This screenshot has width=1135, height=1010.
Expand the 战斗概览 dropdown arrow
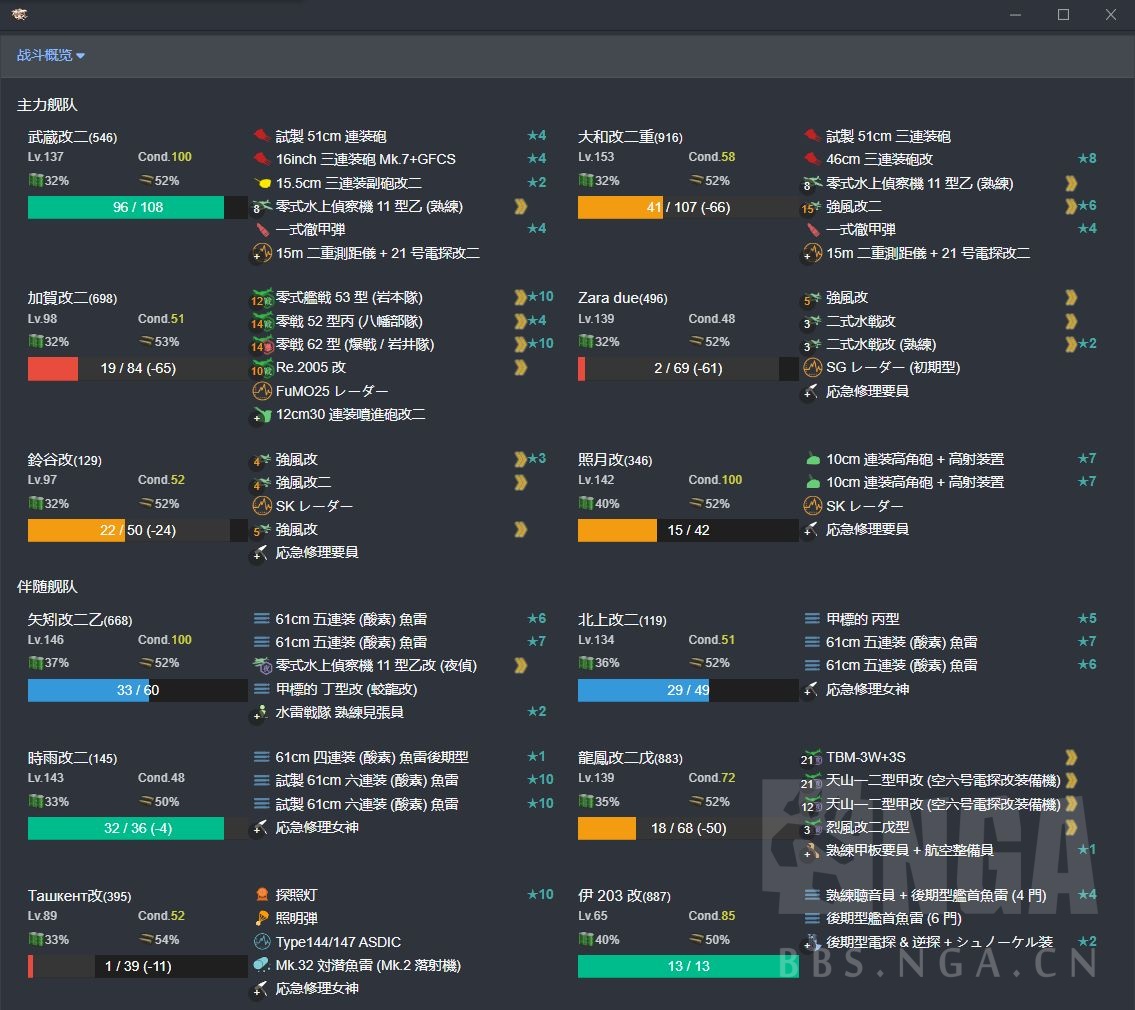79,56
